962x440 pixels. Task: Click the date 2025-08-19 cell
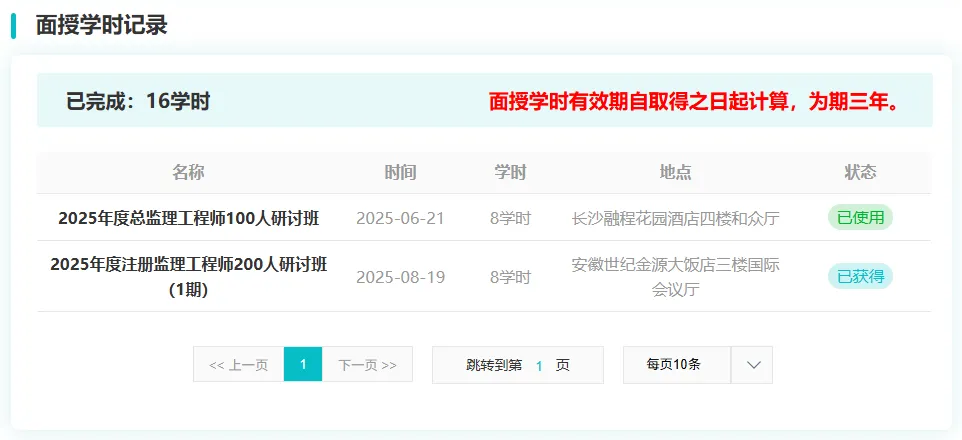click(400, 276)
